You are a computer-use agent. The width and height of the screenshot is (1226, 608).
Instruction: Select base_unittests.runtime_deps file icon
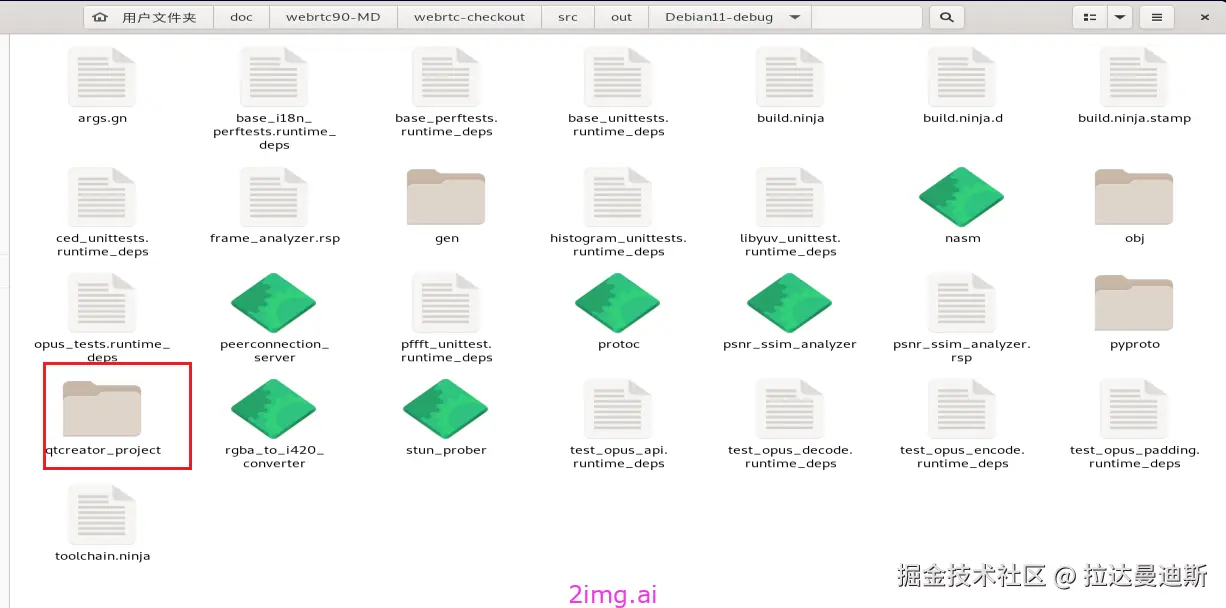tap(618, 78)
